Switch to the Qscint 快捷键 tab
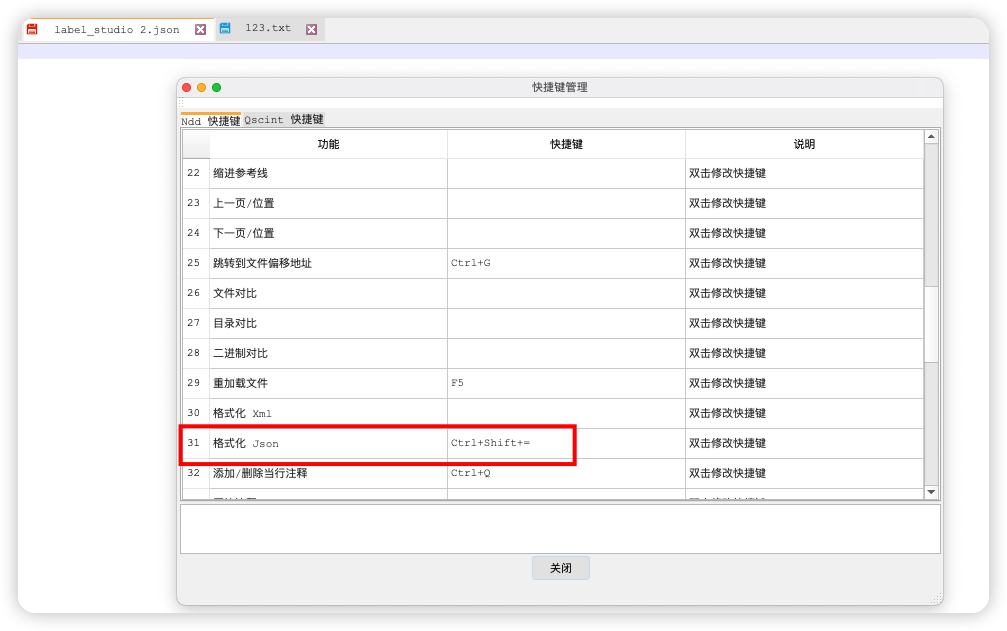 click(x=285, y=119)
